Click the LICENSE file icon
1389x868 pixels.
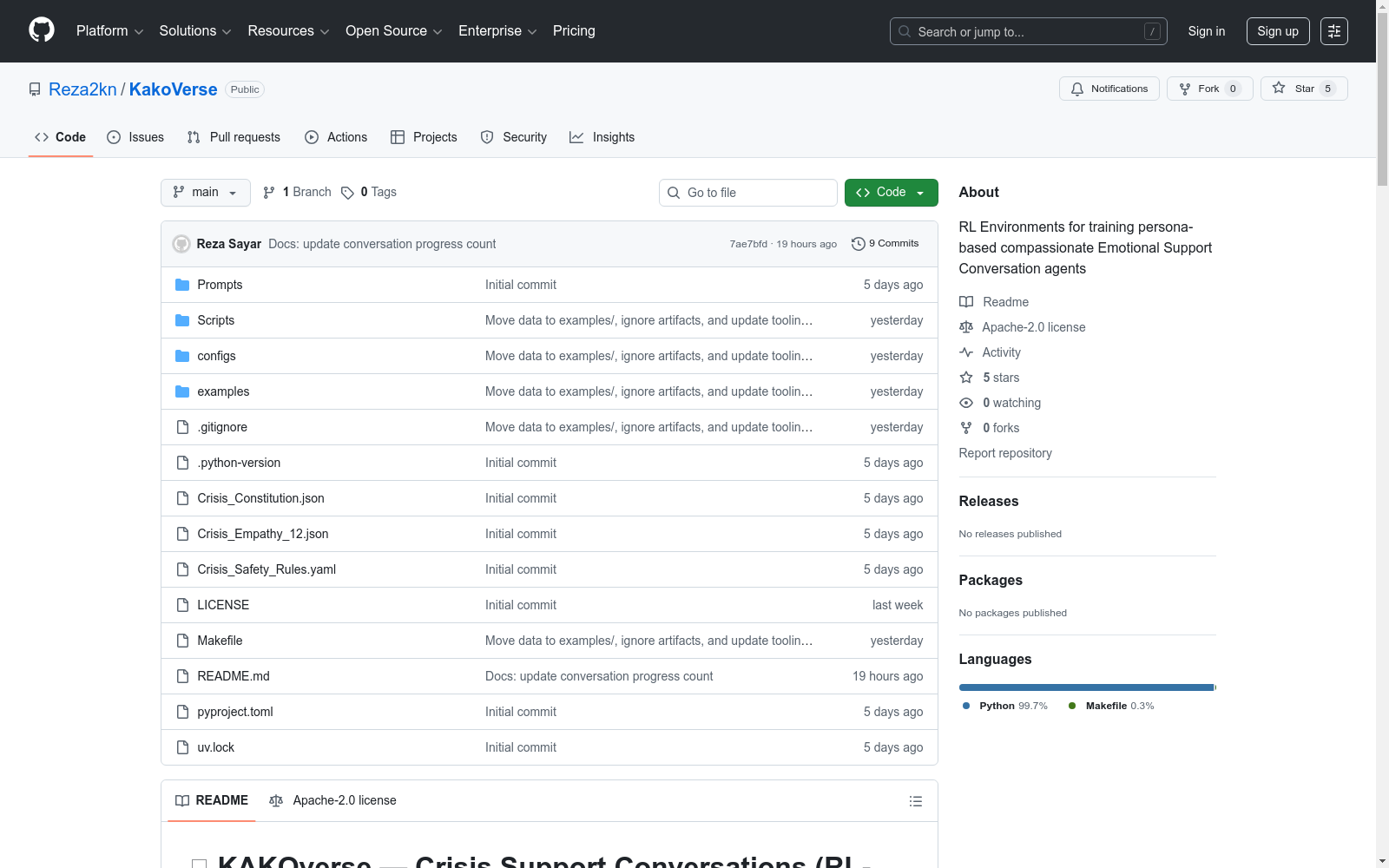[182, 605]
